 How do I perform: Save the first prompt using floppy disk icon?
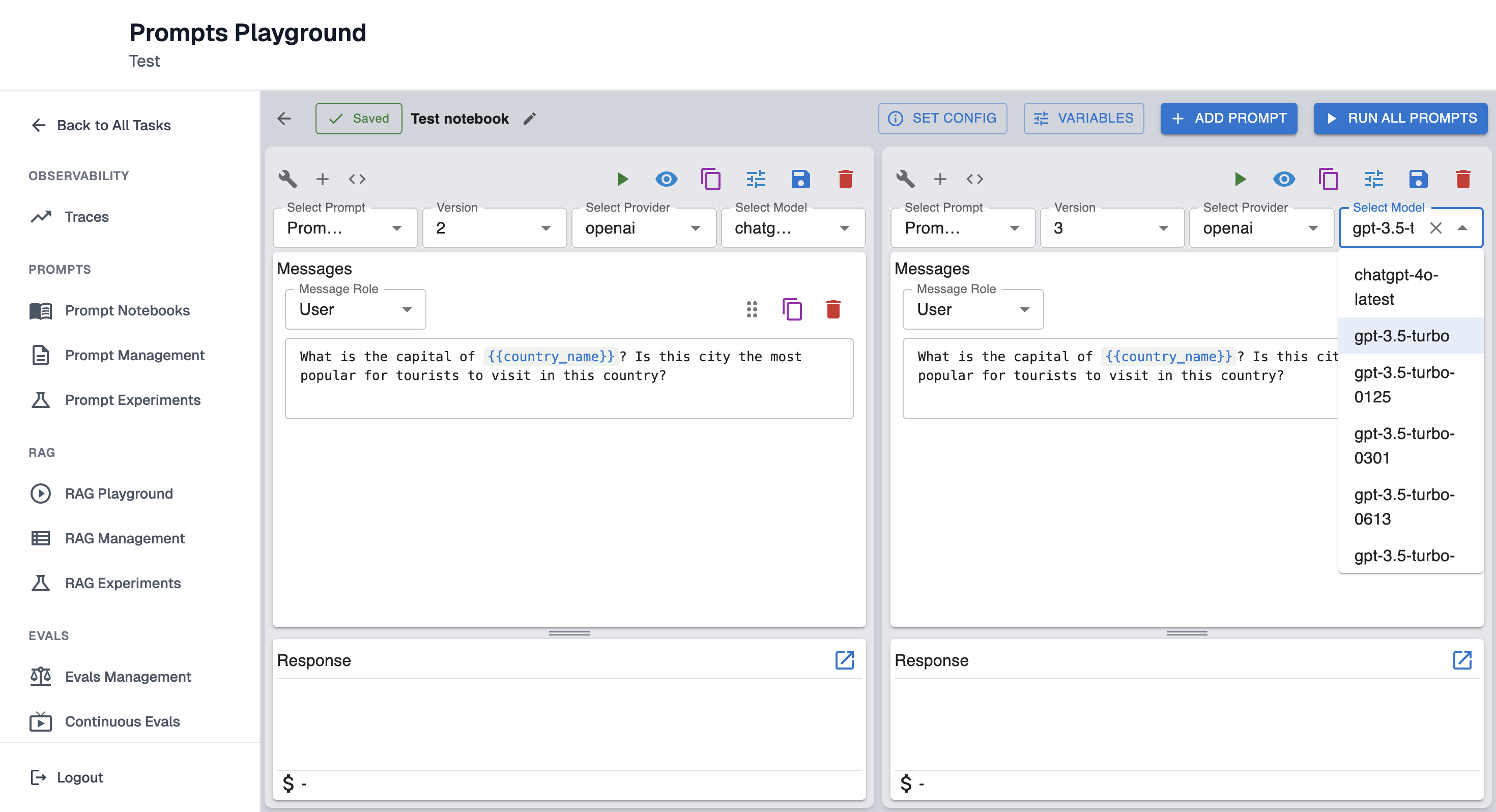tap(800, 179)
